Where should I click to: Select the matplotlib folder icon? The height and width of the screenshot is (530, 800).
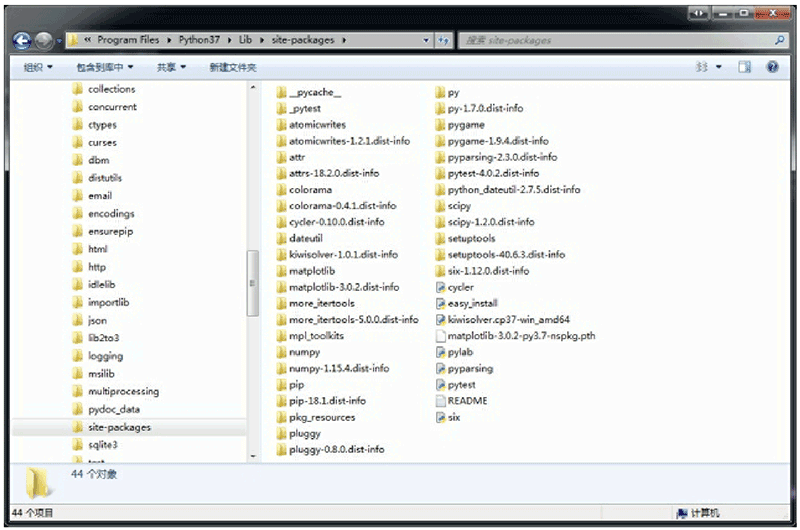click(281, 271)
